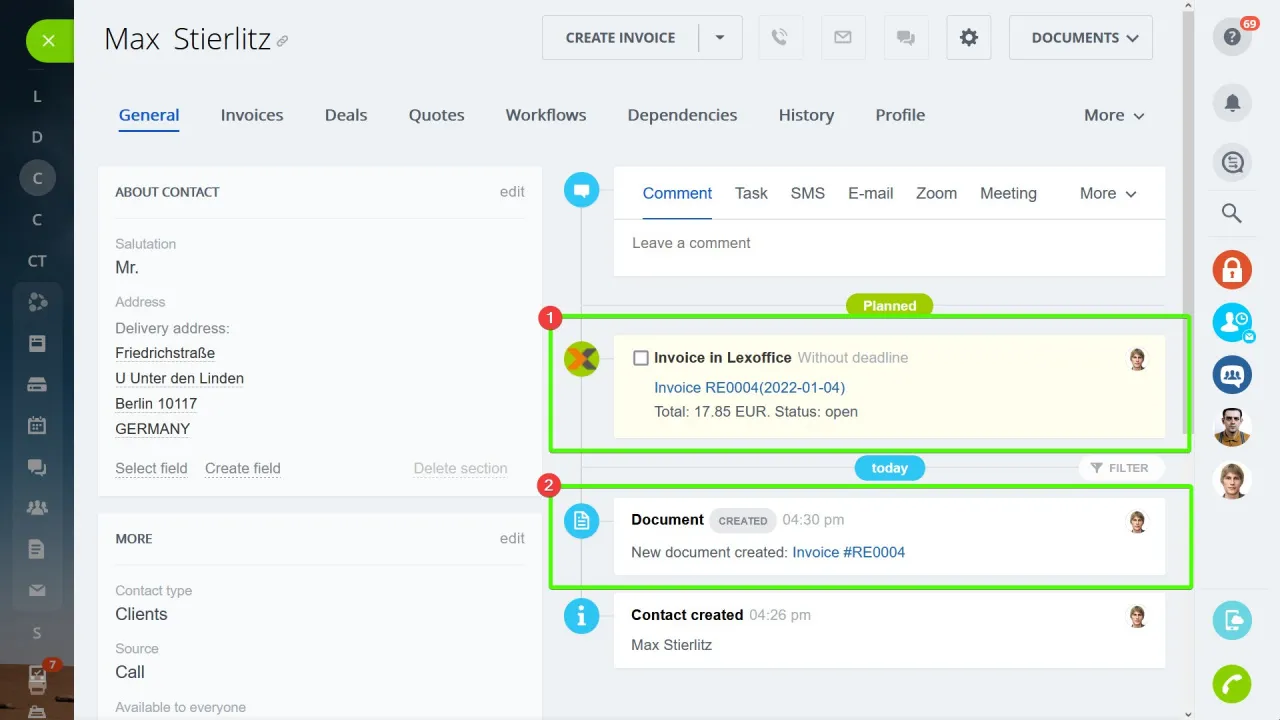Check the Invoice in Lexoffice task checkbox

[x=640, y=357]
